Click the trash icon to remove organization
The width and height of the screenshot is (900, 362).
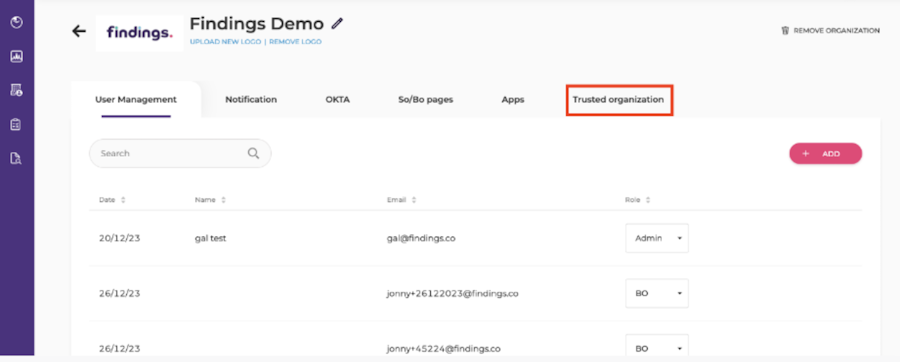[785, 30]
